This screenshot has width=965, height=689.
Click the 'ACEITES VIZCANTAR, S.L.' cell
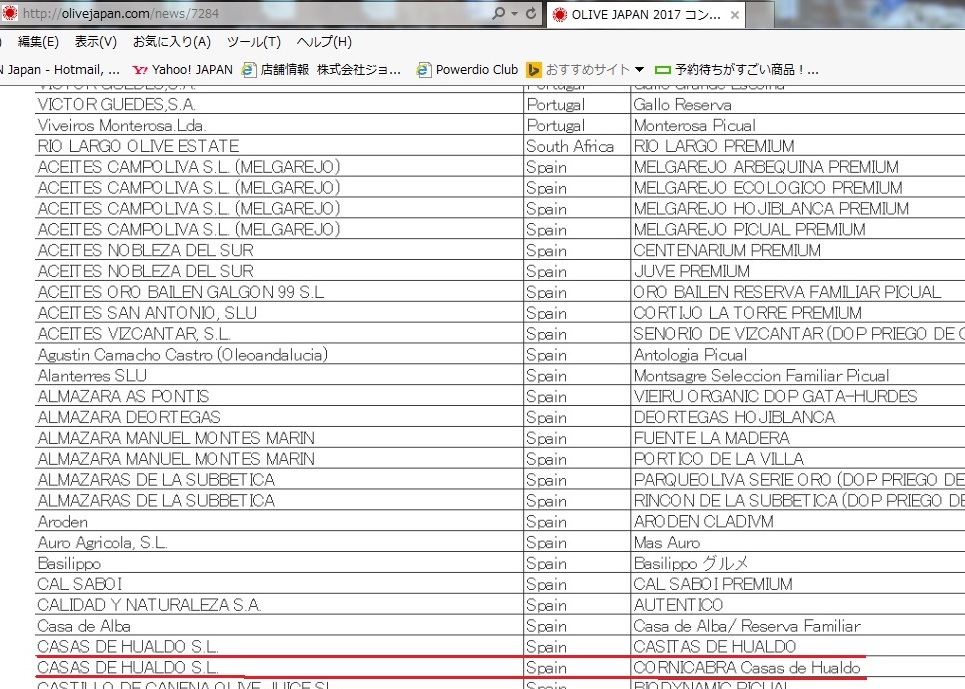point(279,334)
